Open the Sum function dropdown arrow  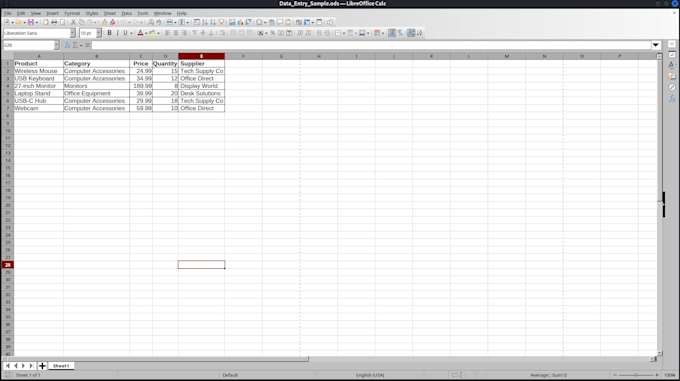[81, 45]
